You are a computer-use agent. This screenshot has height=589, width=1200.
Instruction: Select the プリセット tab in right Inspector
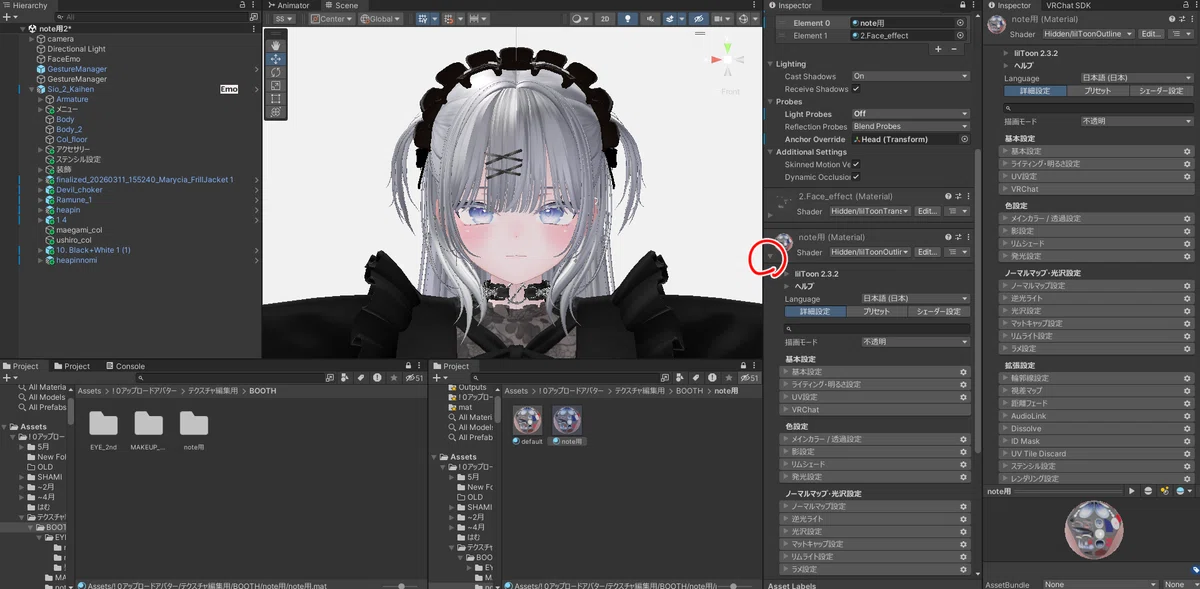(1097, 91)
